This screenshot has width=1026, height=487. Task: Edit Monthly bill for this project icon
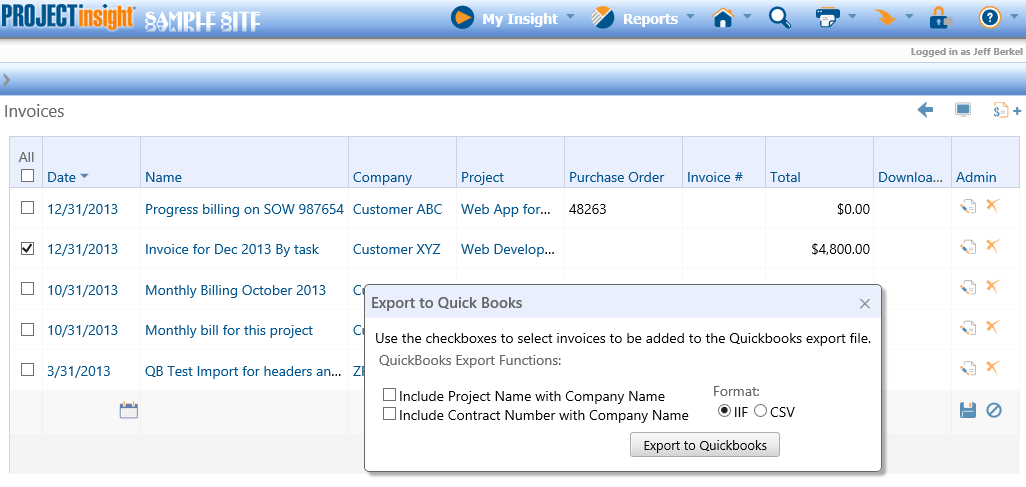968,328
